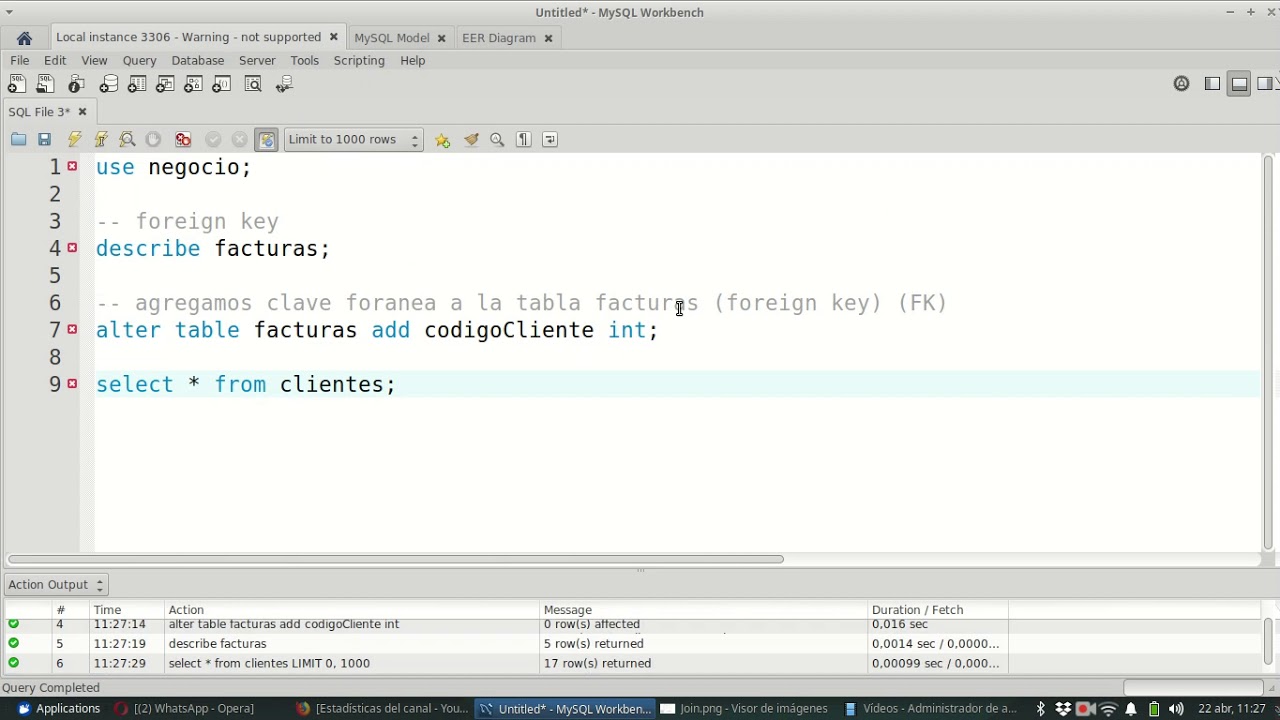Open a SQL script file in new tab
1280x720 pixels.
(x=45, y=85)
